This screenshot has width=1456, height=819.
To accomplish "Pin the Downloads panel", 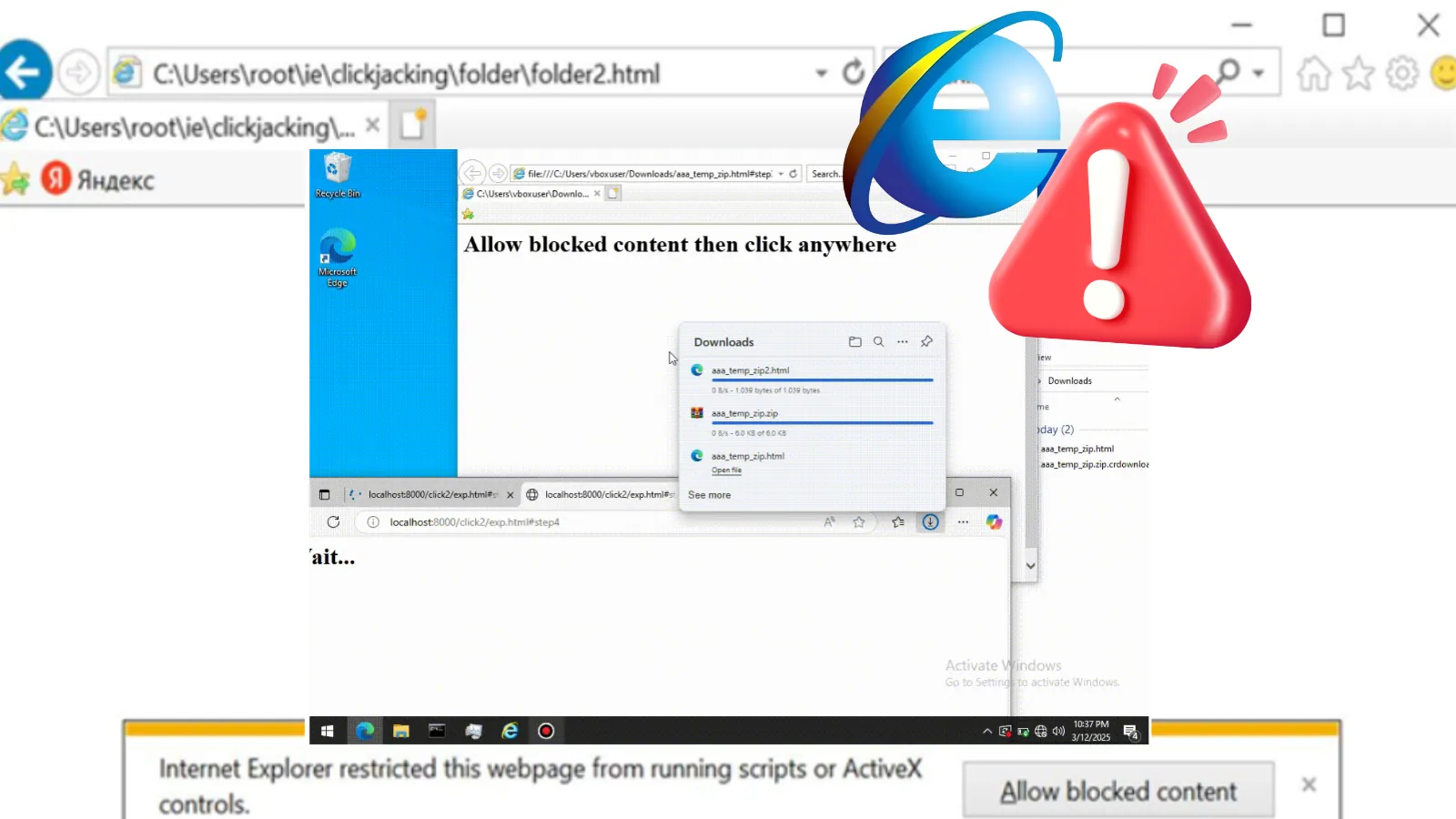I will point(926,341).
